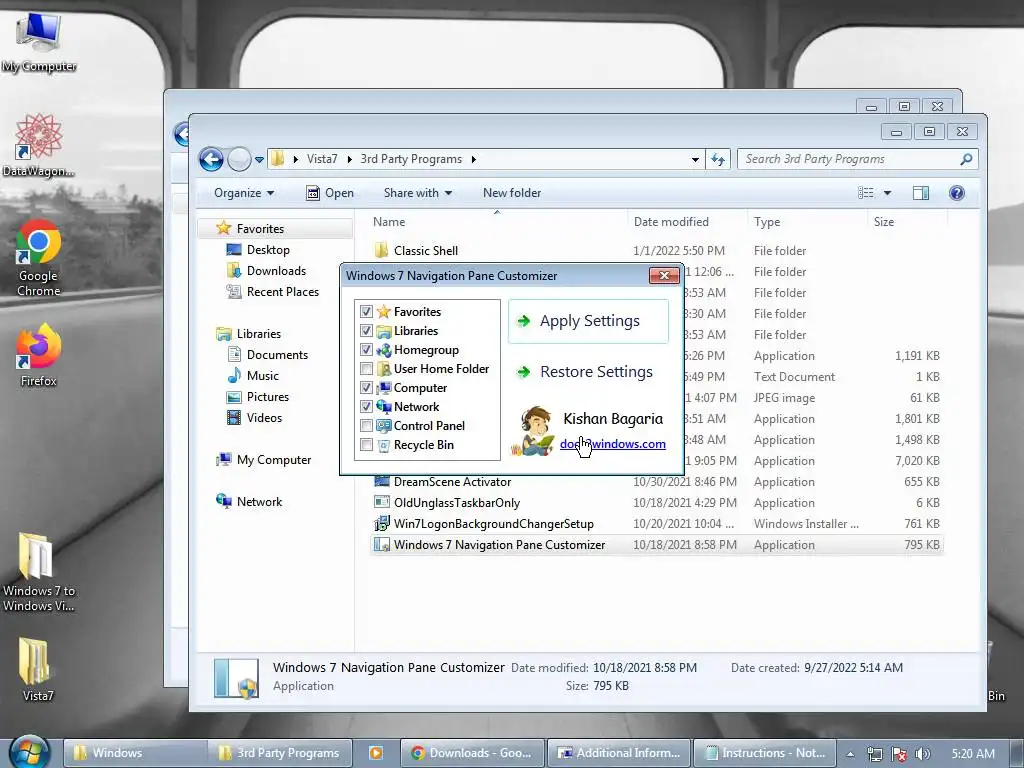The width and height of the screenshot is (1024, 768).
Task: Launch the Firefox desktop shortcut
Action: tap(39, 355)
